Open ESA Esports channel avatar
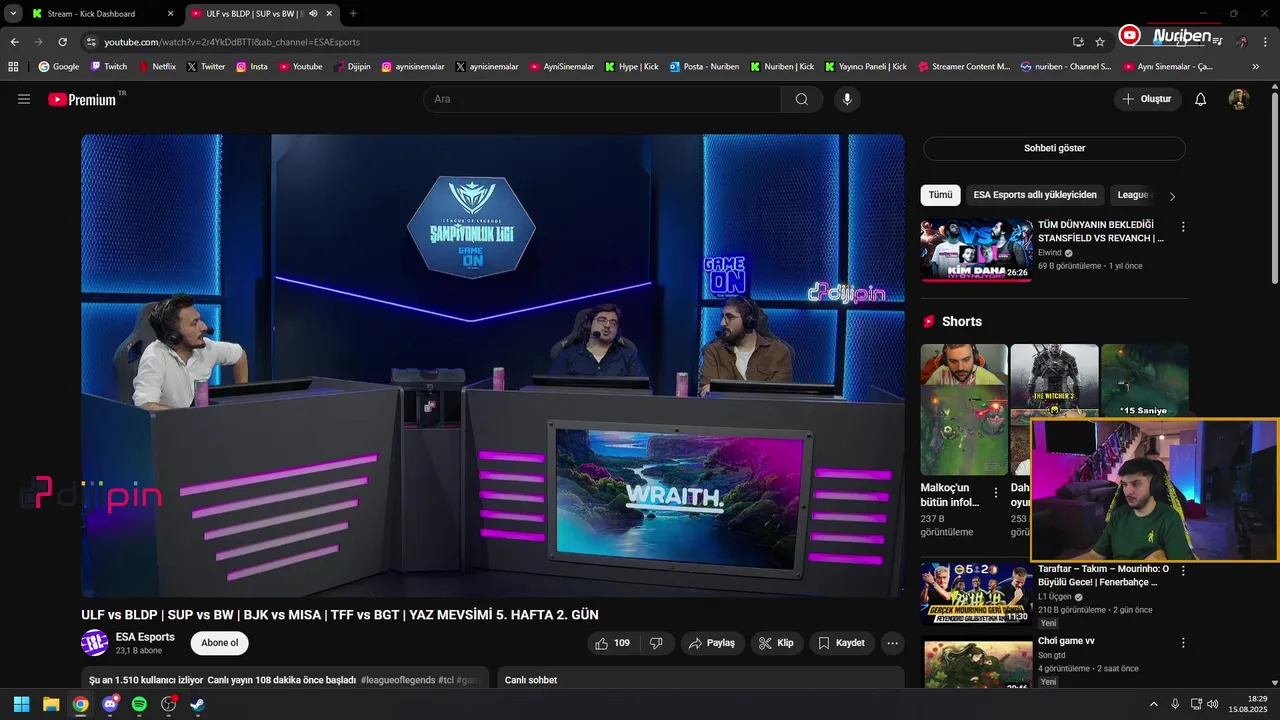Viewport: 1280px width, 720px height. (x=95, y=643)
